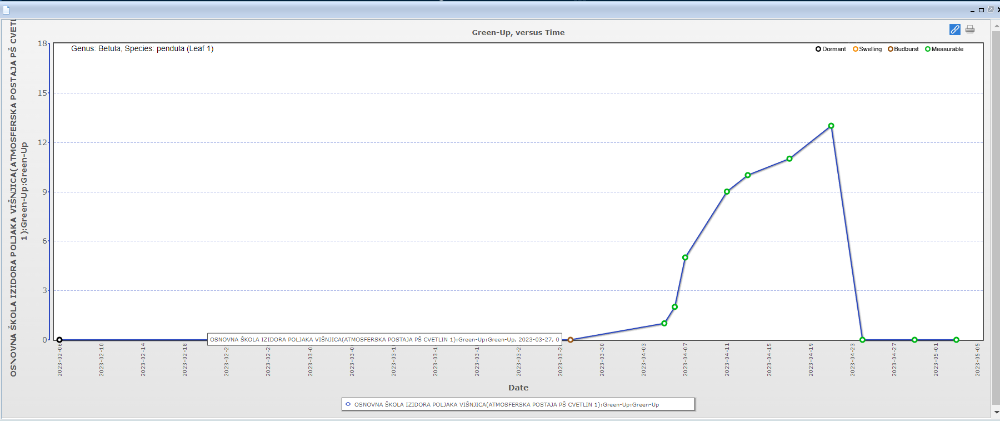Viewport: 1000px width, 421px height.
Task: Select the data point at value 10
Action: pyautogui.click(x=747, y=175)
